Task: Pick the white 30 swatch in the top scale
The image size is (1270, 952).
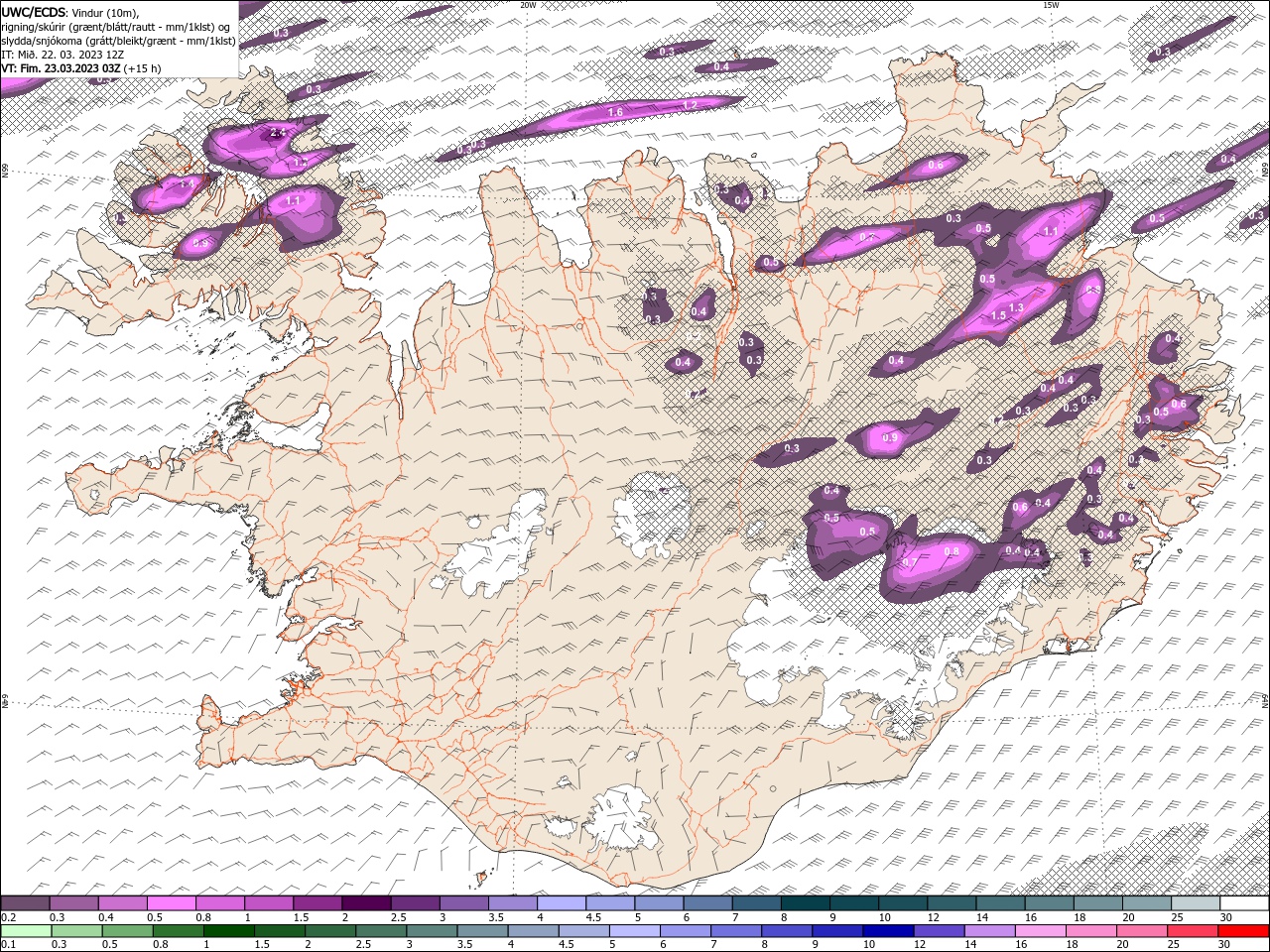Action: click(x=1244, y=903)
